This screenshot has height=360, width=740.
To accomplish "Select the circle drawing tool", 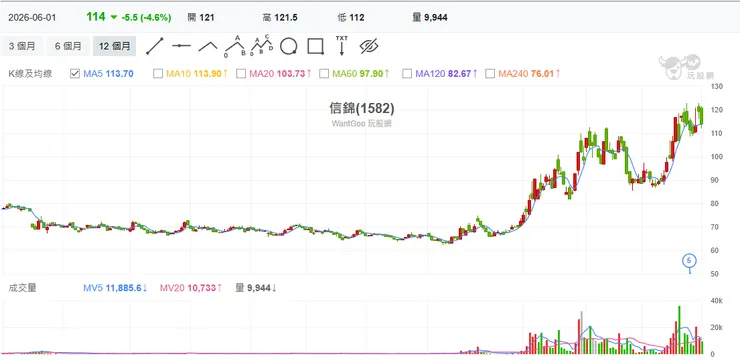I will click(x=288, y=46).
